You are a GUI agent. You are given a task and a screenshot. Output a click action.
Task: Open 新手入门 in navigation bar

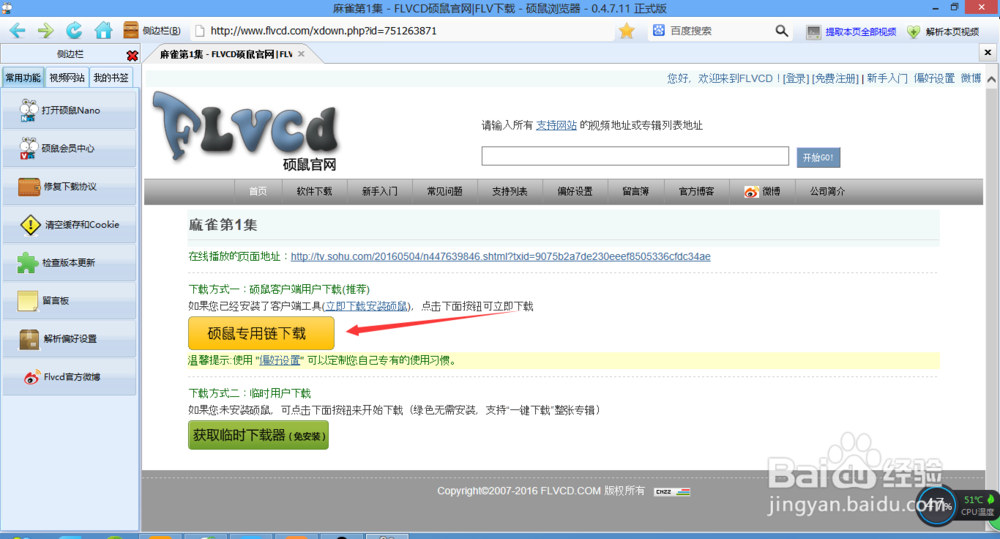point(379,191)
